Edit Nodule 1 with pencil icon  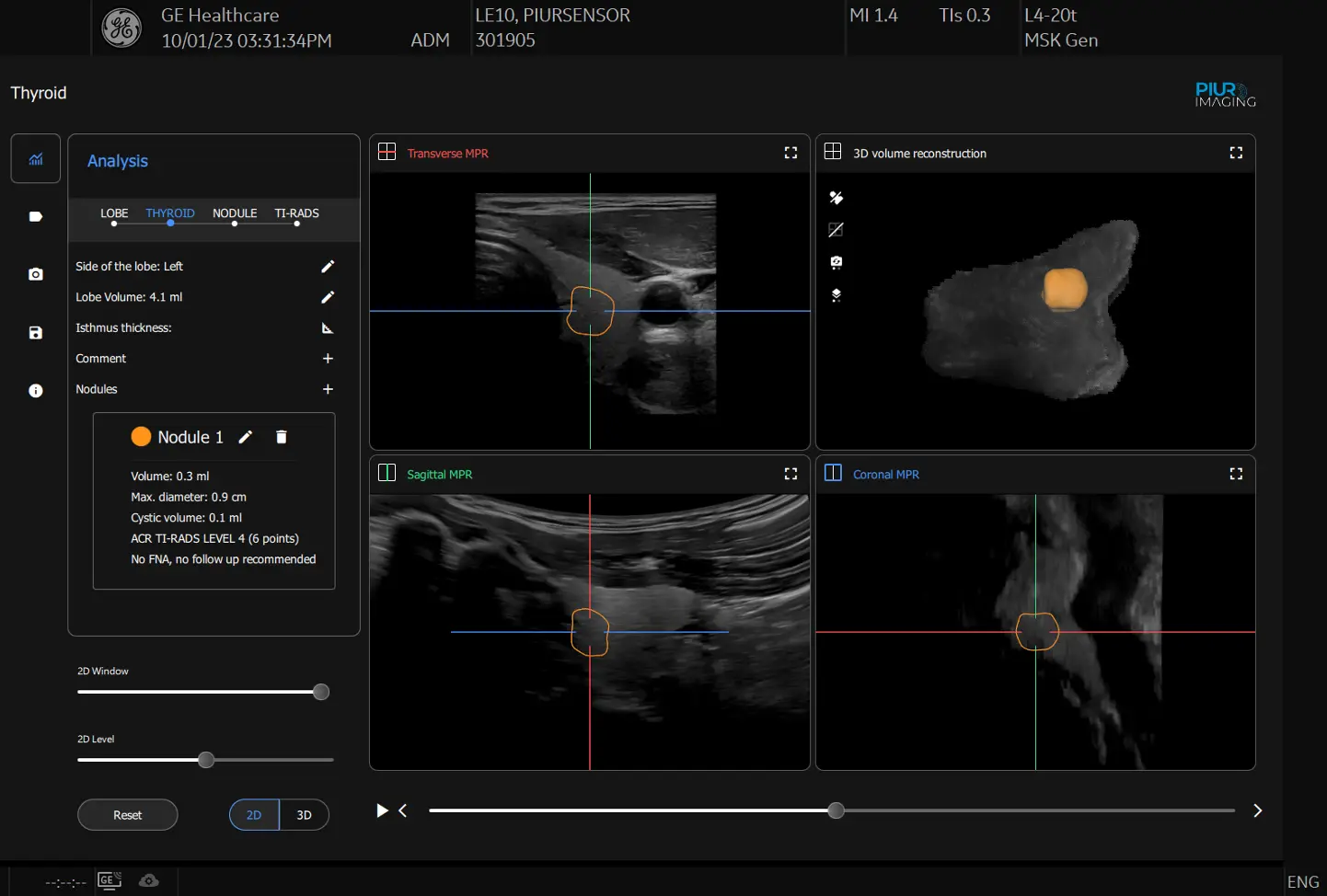click(x=246, y=437)
